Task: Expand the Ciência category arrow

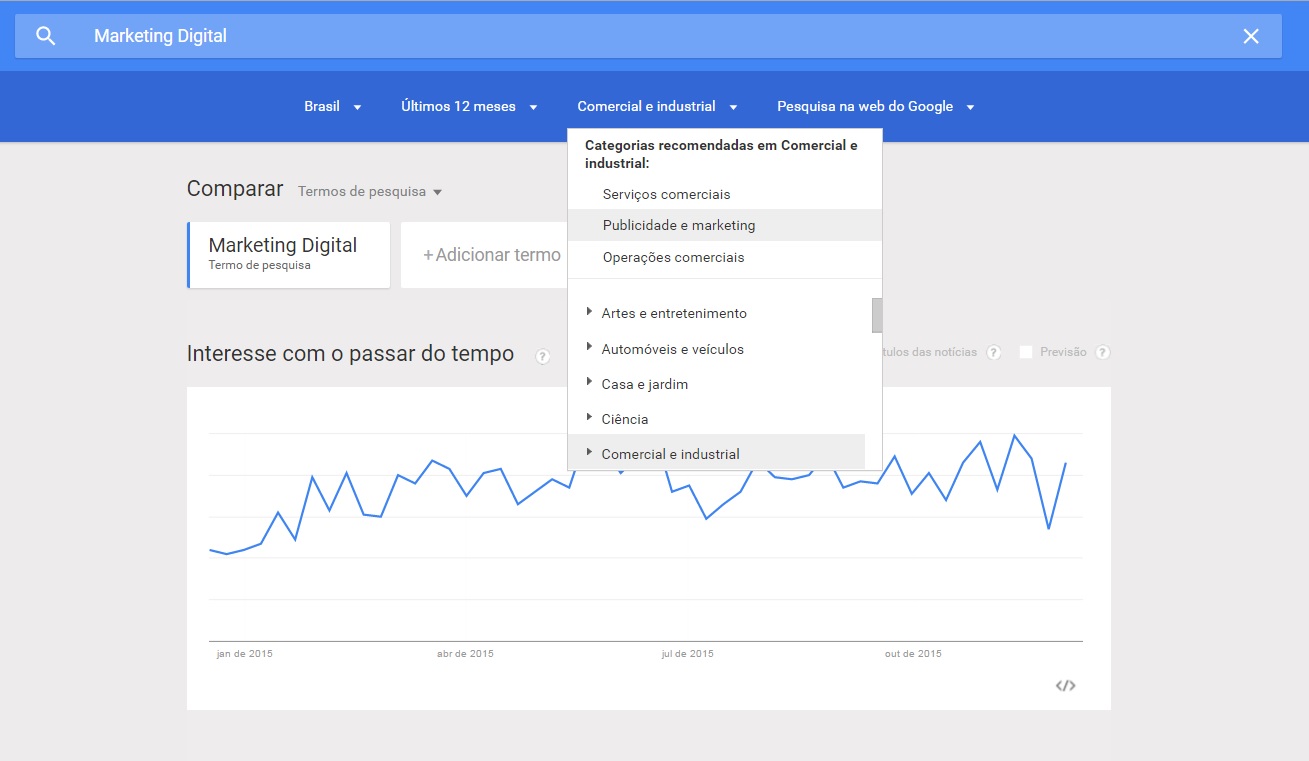Action: [590, 417]
